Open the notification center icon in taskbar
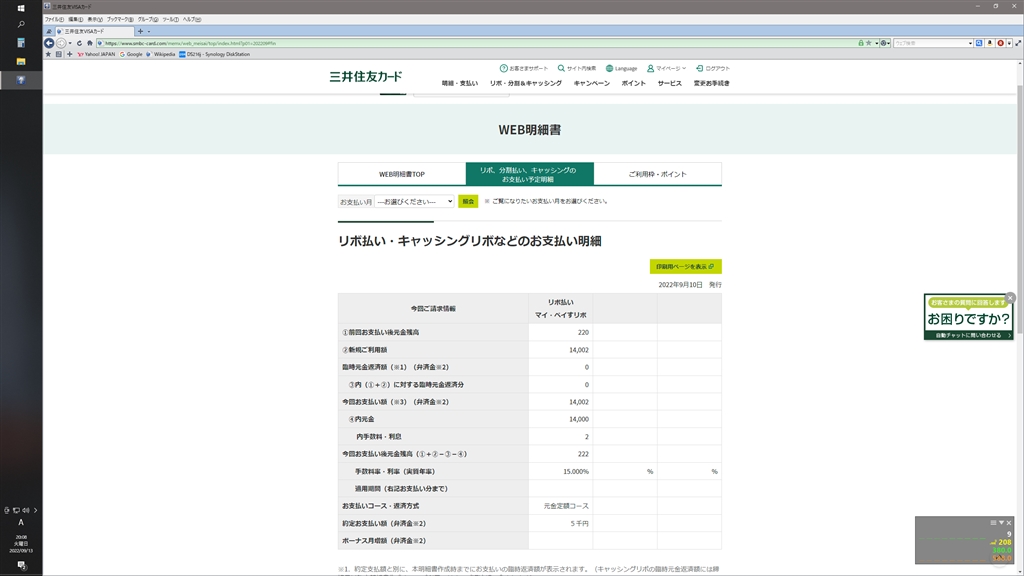The image size is (1024, 576). click(21, 565)
